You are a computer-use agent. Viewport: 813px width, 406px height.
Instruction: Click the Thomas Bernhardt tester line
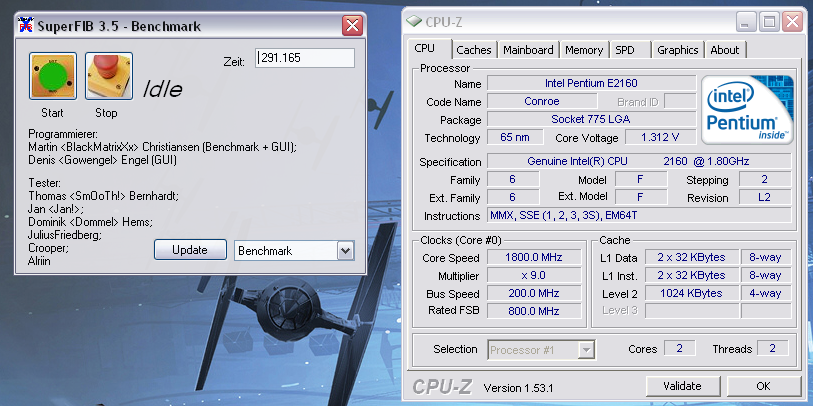pyautogui.click(x=103, y=197)
